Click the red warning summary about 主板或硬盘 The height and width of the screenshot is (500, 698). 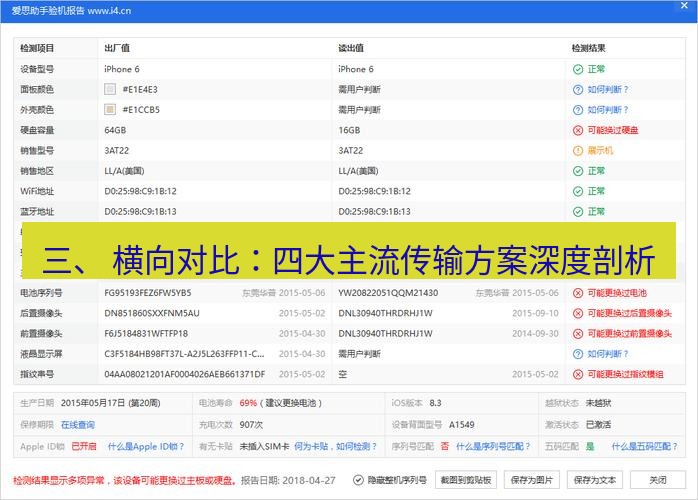point(124,480)
